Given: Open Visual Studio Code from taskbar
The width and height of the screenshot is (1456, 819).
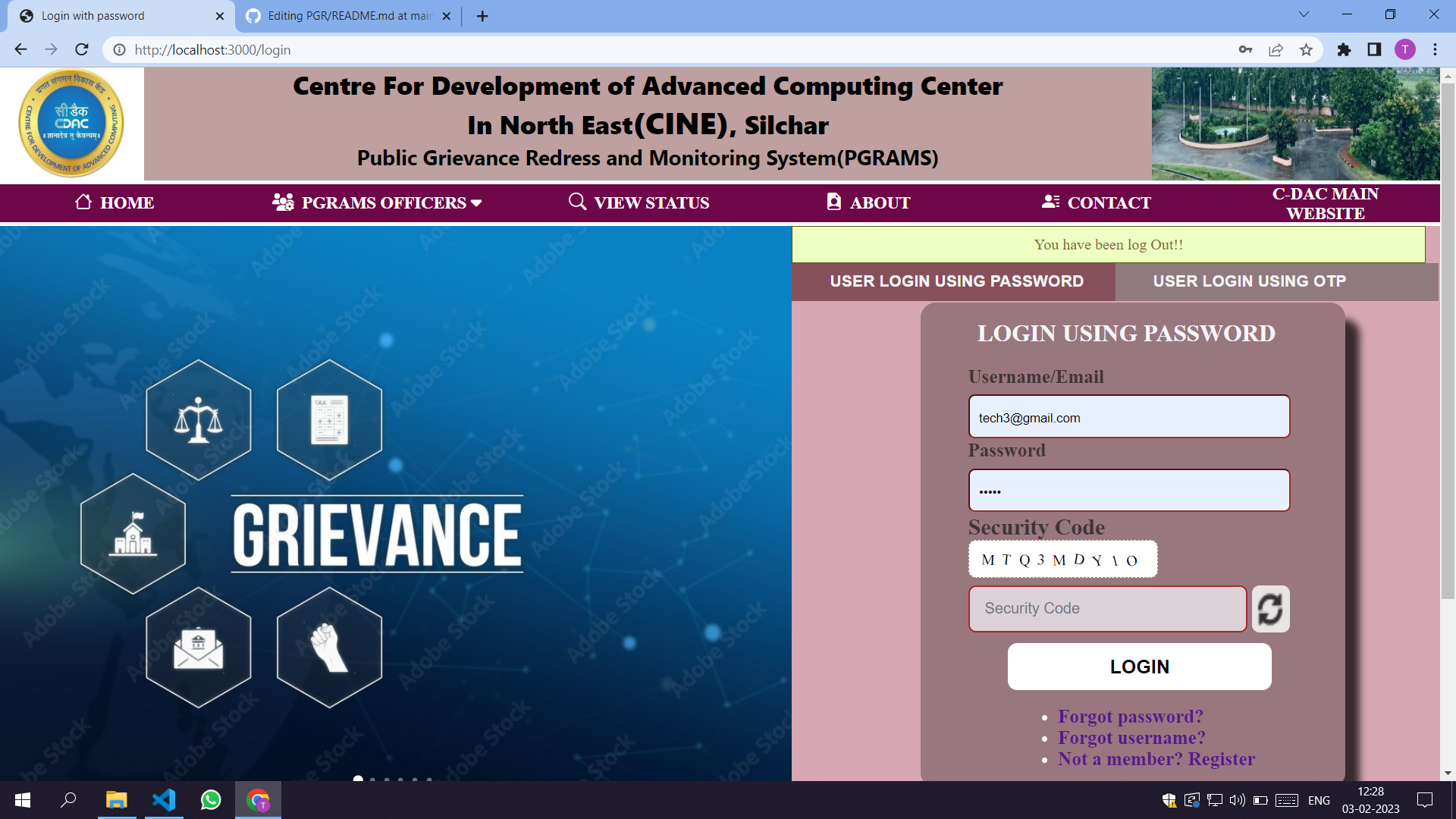Looking at the screenshot, I should (164, 800).
